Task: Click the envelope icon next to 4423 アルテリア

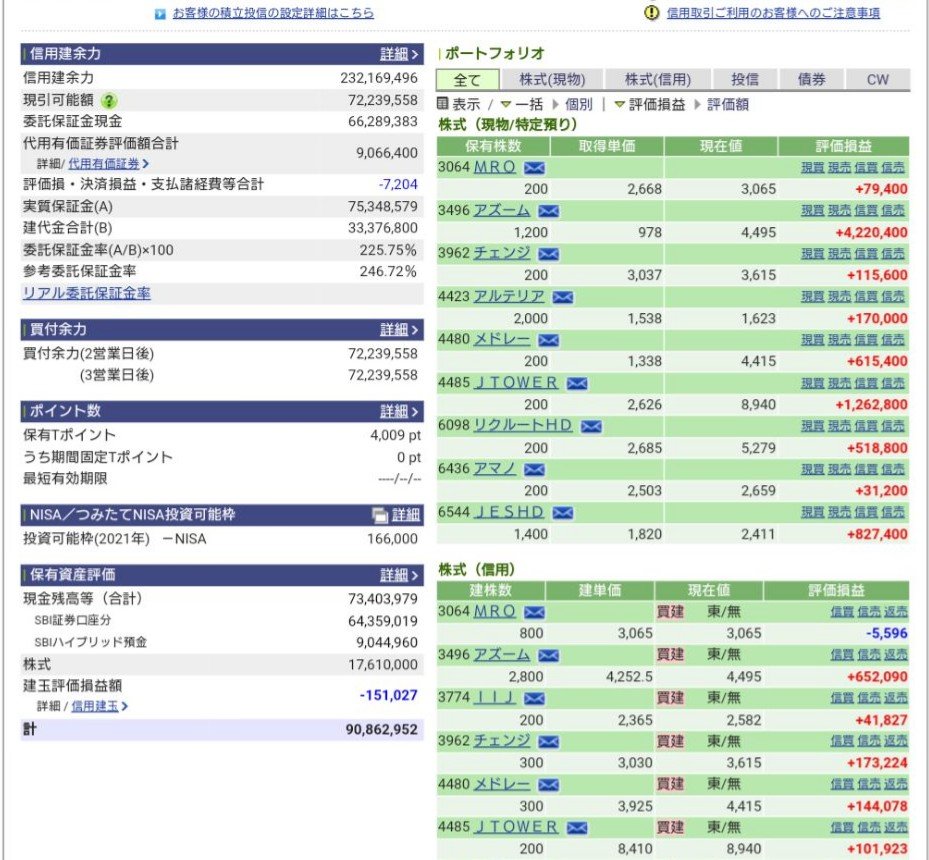Action: click(562, 297)
